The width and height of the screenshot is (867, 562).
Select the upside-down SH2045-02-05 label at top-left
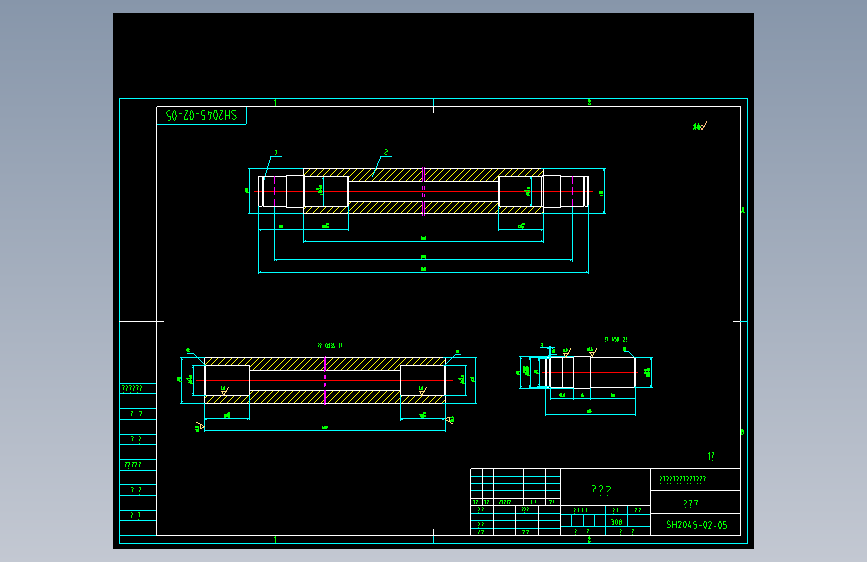tap(201, 115)
